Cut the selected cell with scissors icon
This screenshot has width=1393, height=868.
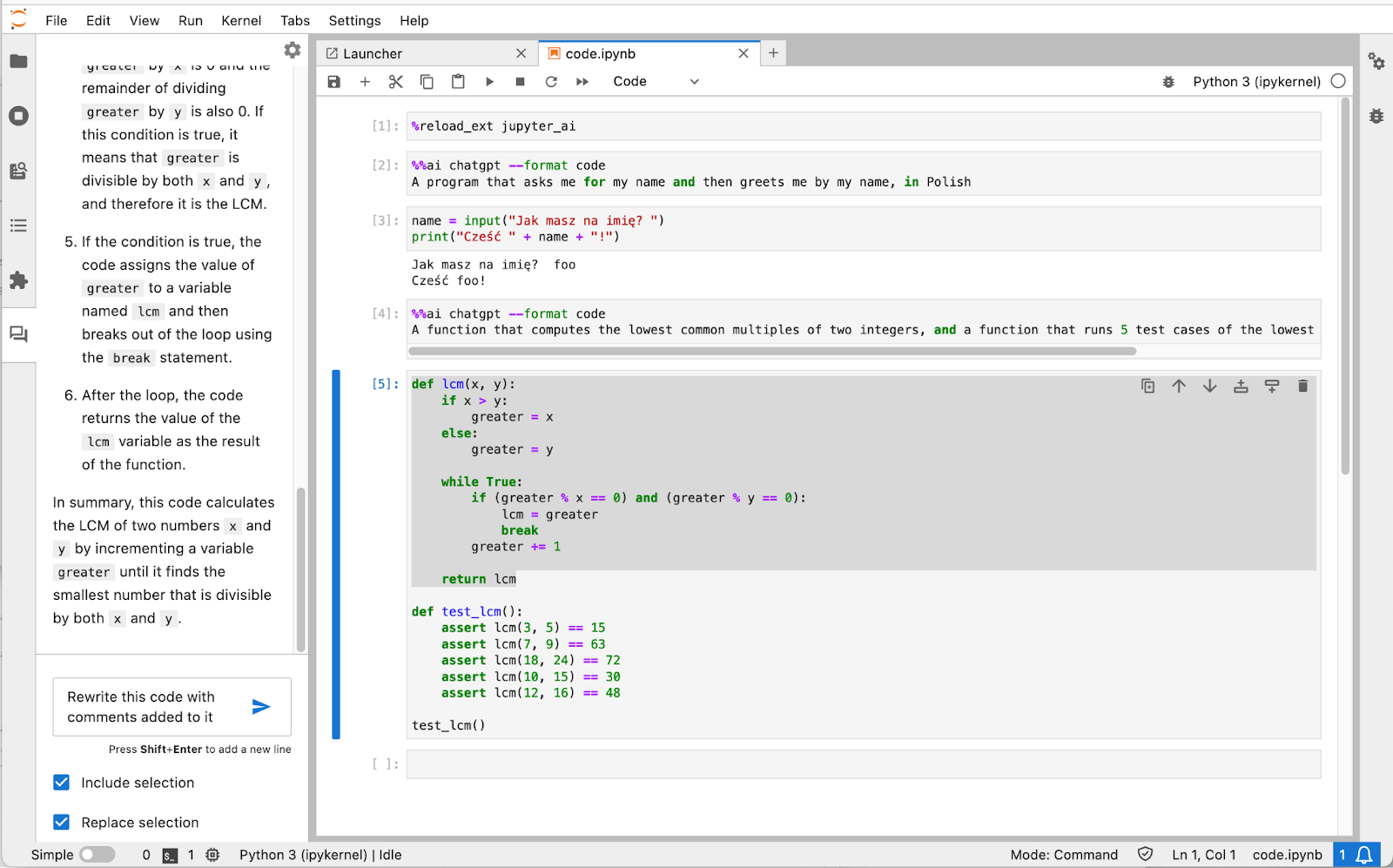tap(395, 82)
